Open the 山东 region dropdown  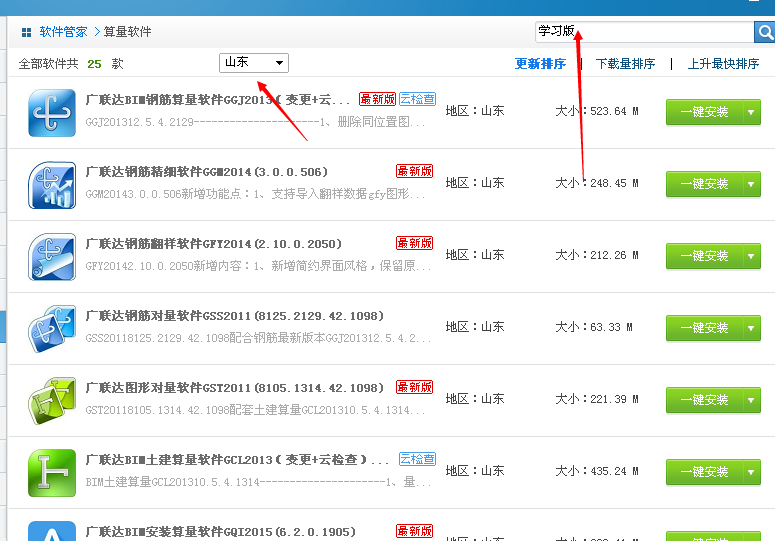click(254, 63)
